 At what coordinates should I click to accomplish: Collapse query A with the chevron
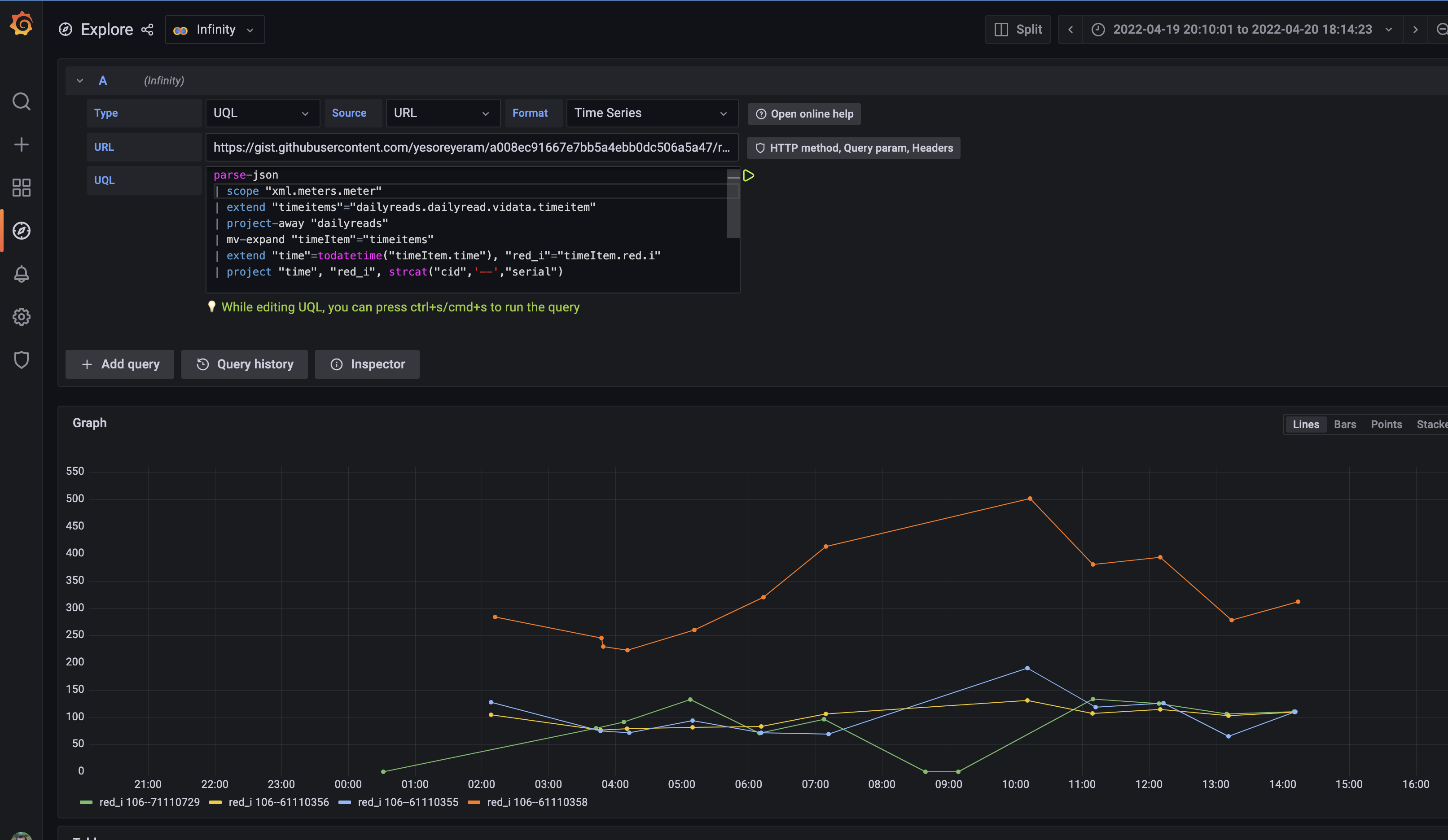[x=80, y=80]
